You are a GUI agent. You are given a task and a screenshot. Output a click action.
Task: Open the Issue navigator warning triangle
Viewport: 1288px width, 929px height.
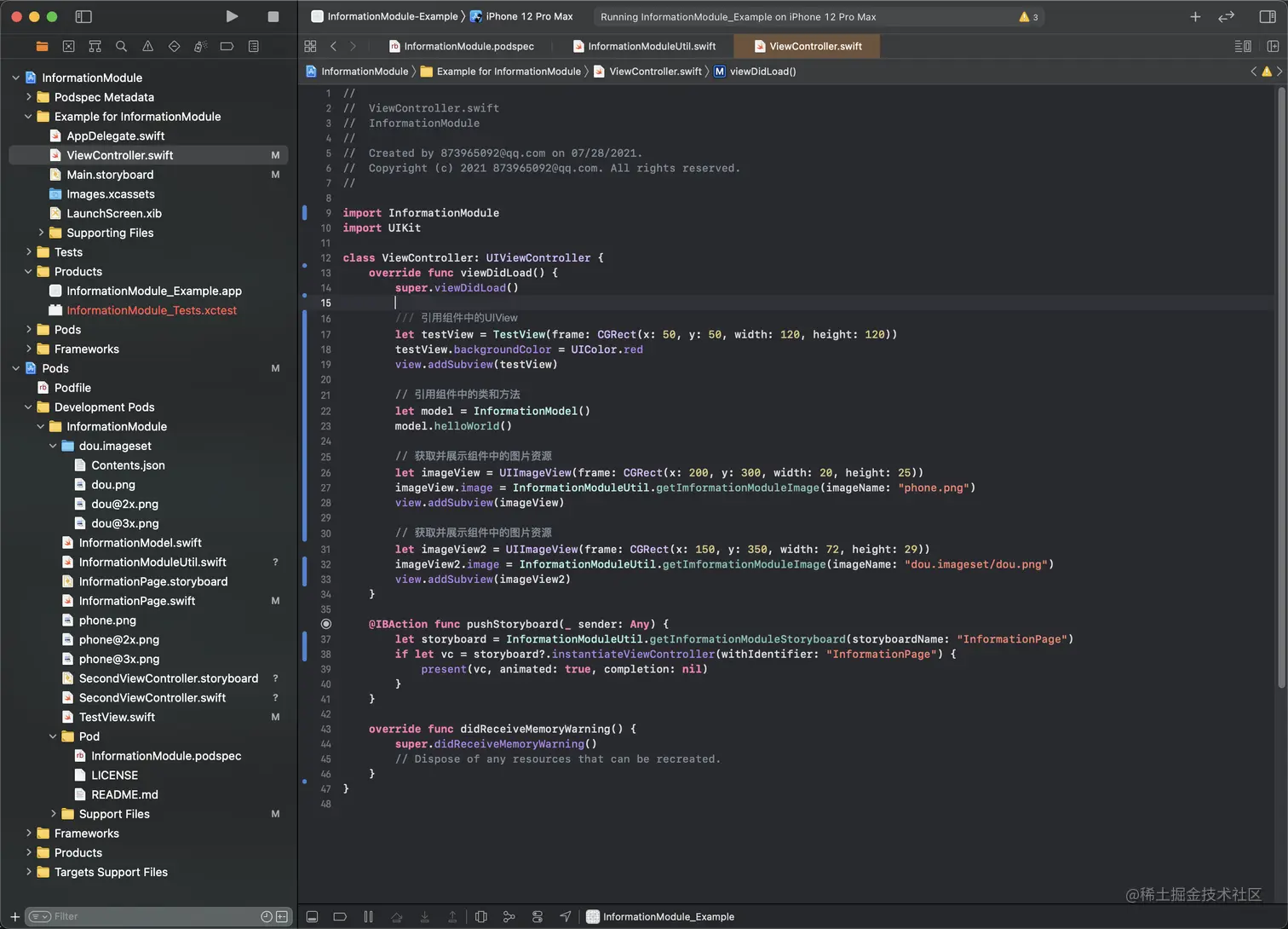coord(147,46)
